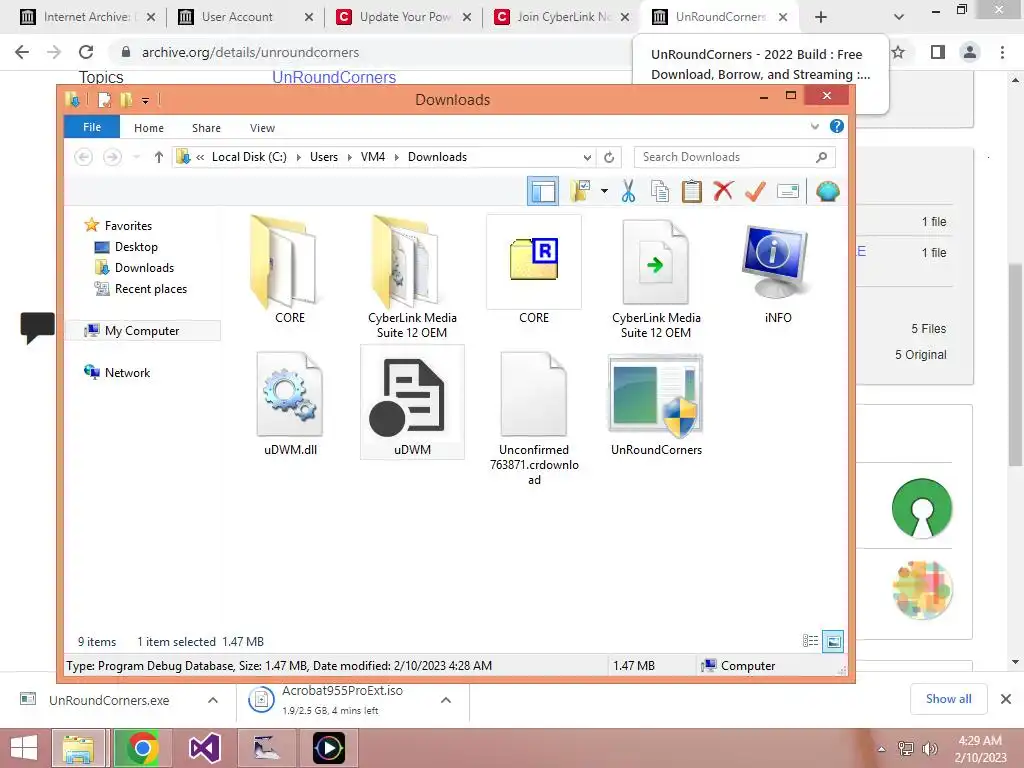Open the File ribbon tab
The image size is (1024, 768).
coord(91,127)
